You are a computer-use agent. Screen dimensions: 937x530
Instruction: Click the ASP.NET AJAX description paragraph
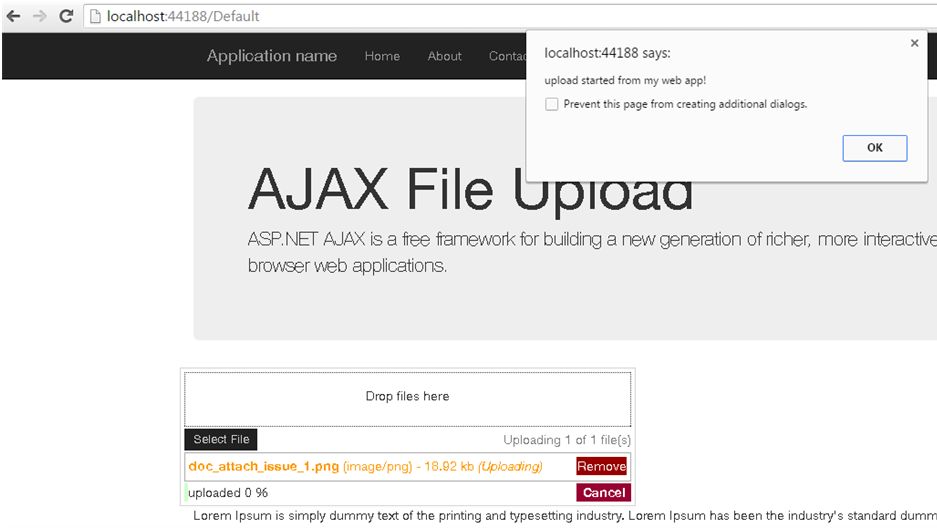pos(592,252)
